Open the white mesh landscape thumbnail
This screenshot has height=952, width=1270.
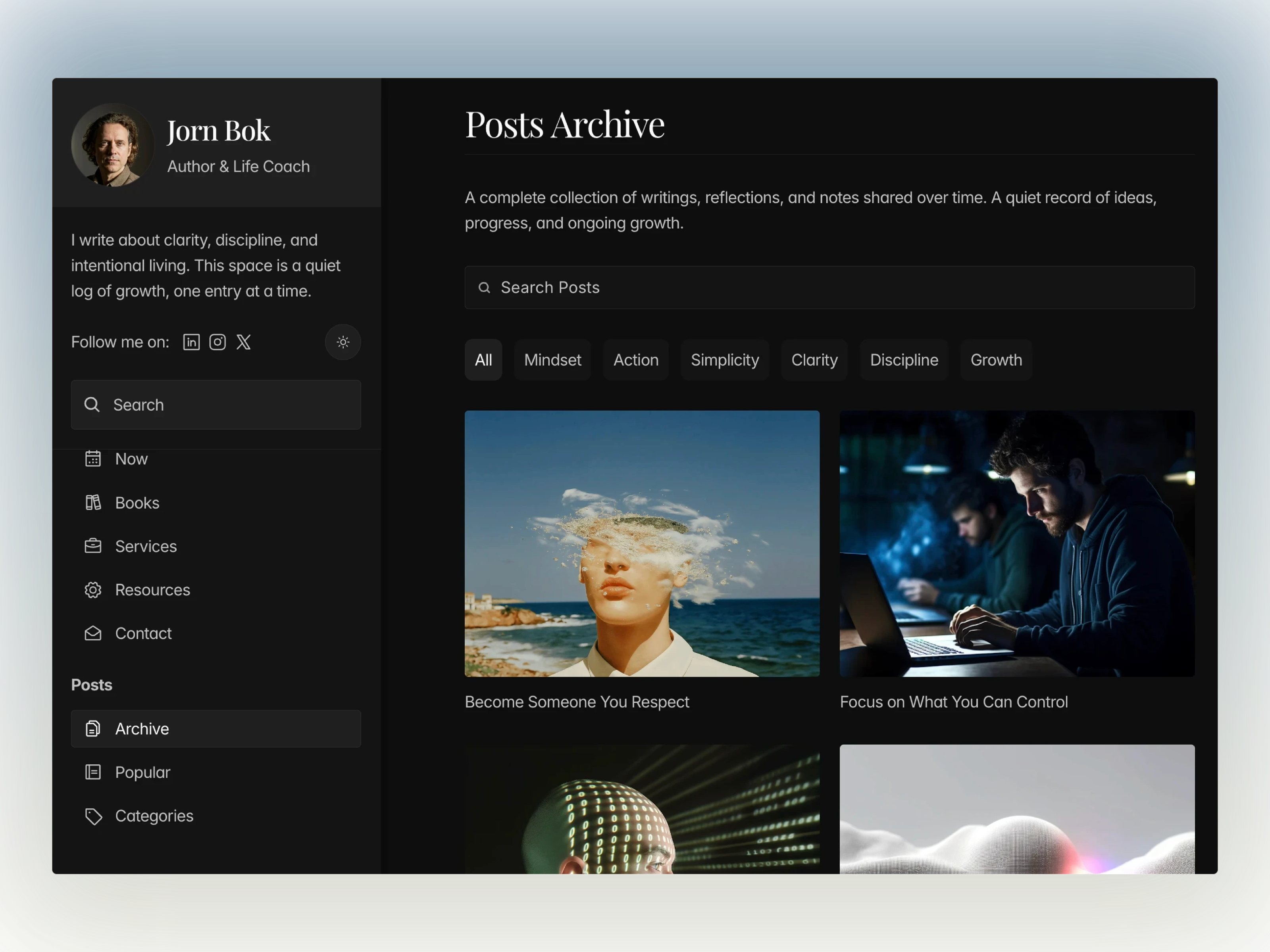[1017, 809]
